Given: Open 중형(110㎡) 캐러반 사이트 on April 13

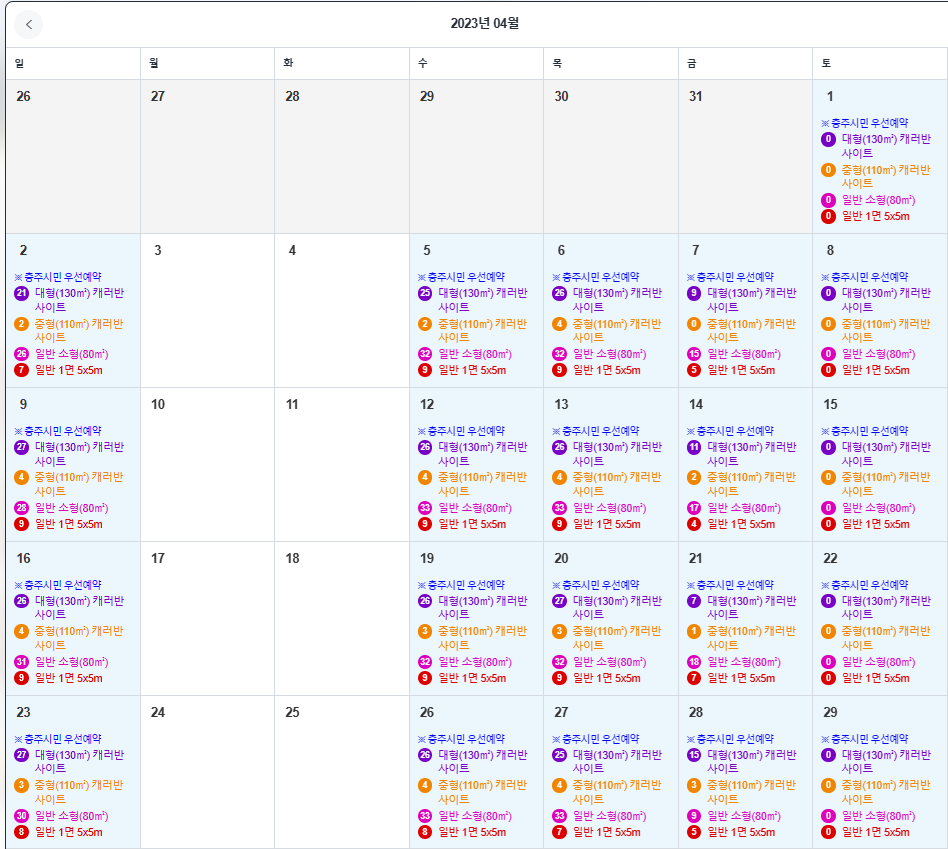Looking at the screenshot, I should pyautogui.click(x=617, y=484).
